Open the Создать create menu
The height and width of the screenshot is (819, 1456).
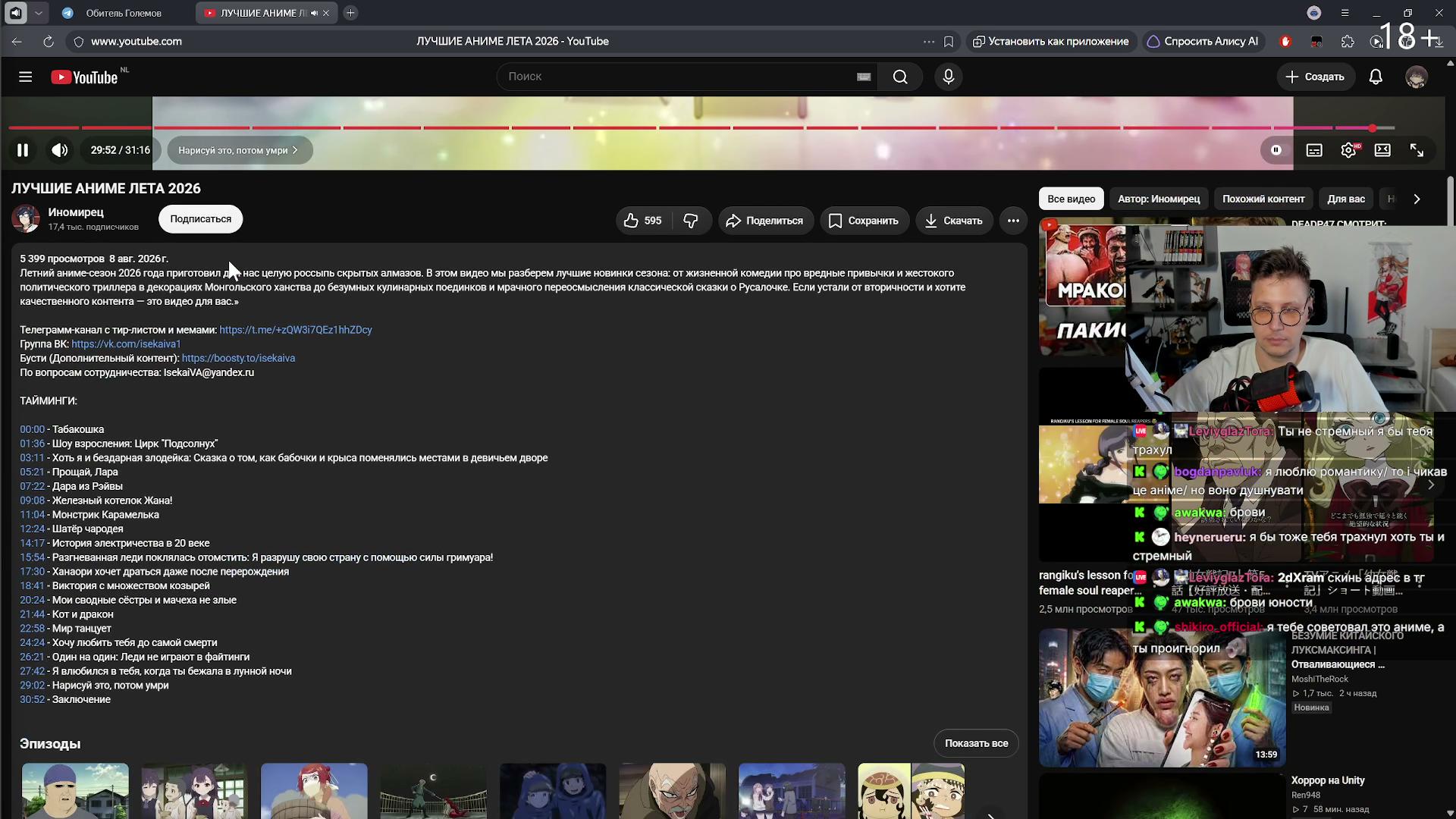tap(1314, 77)
